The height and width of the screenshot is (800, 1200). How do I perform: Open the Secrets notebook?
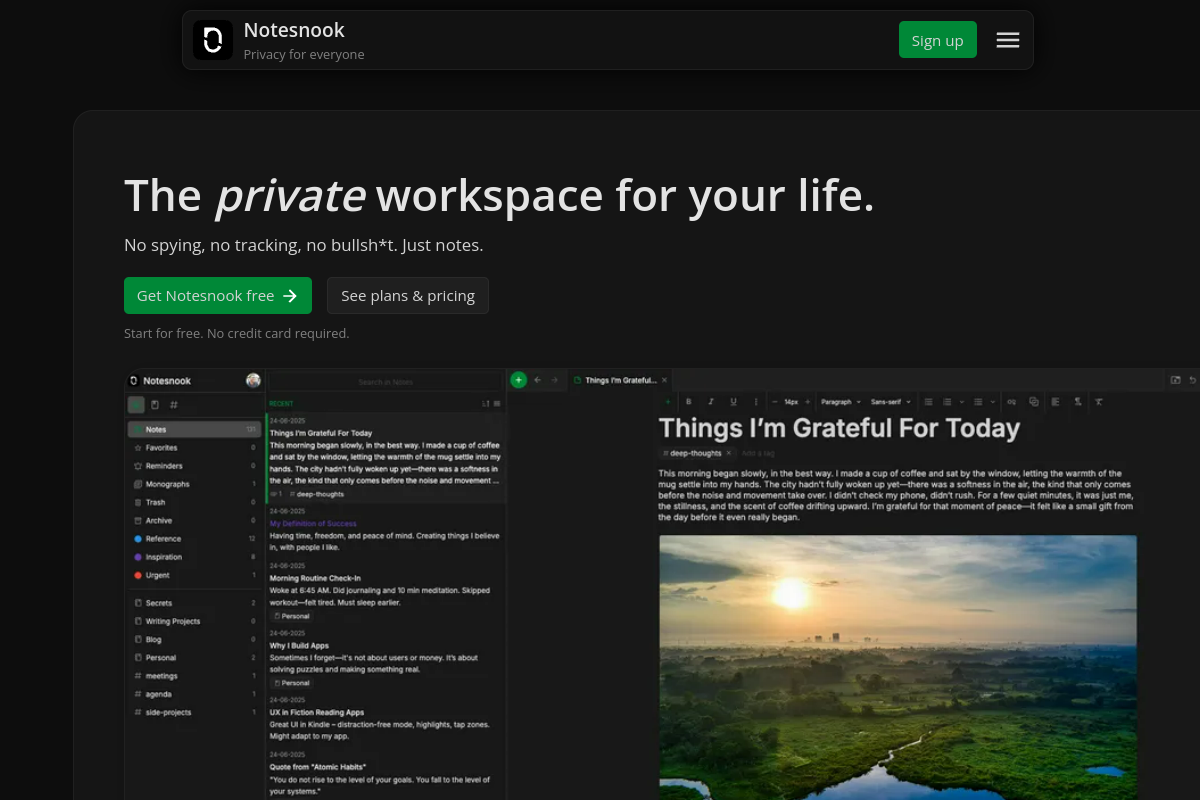click(x=194, y=603)
